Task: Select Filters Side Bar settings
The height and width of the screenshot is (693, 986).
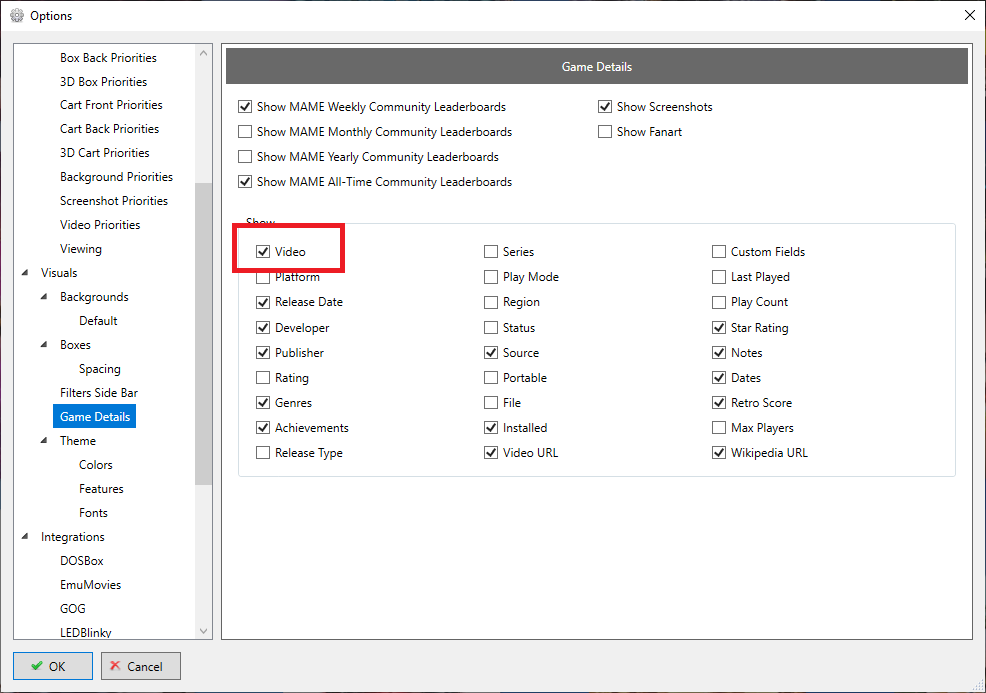Action: pyautogui.click(x=99, y=393)
